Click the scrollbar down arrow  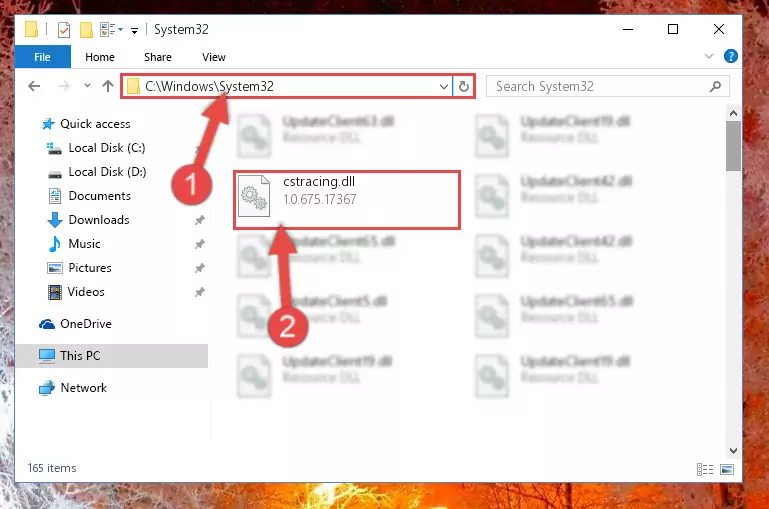733,450
